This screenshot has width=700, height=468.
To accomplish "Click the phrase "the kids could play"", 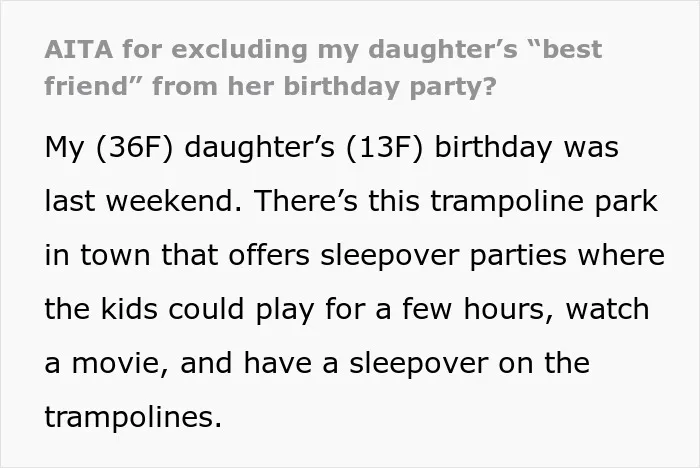I will pyautogui.click(x=179, y=309).
